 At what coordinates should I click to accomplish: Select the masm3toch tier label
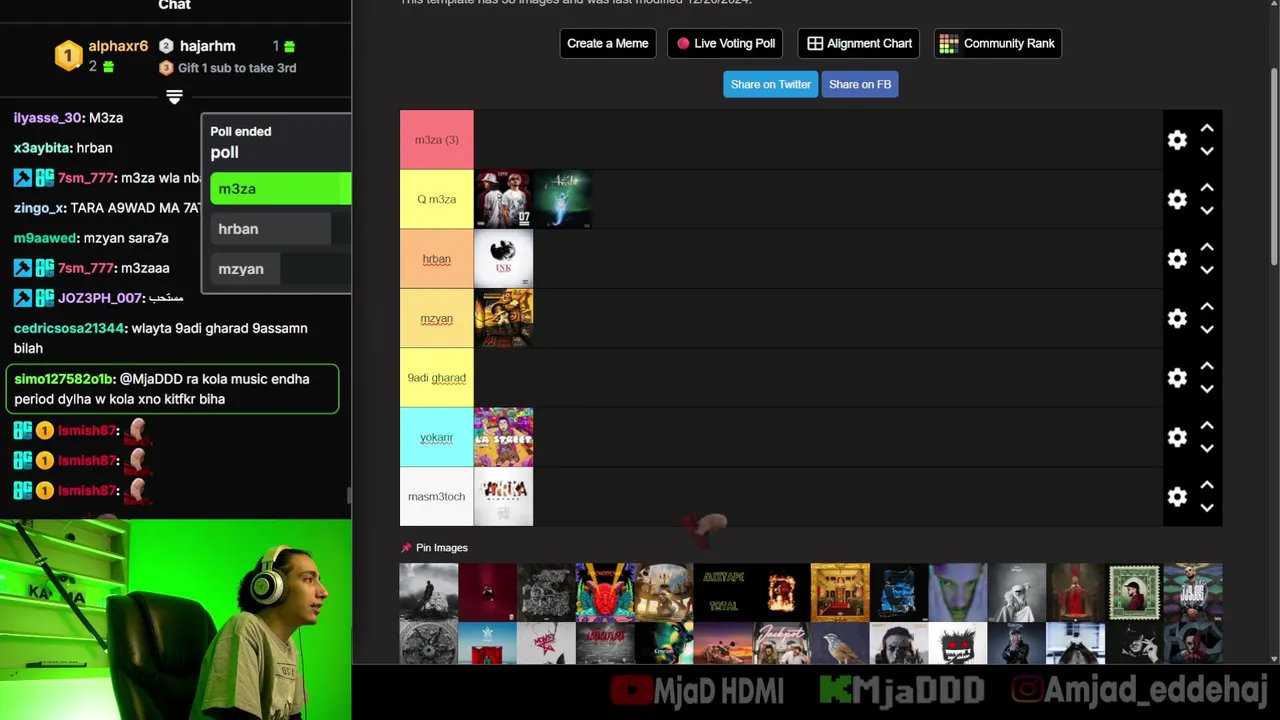click(436, 497)
